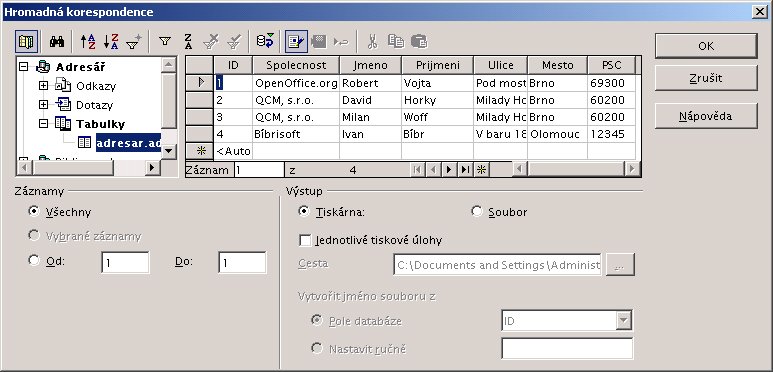Image resolution: width=773 pixels, height=372 pixels.
Task: Click the Záznam record number field
Action: (x=259, y=170)
